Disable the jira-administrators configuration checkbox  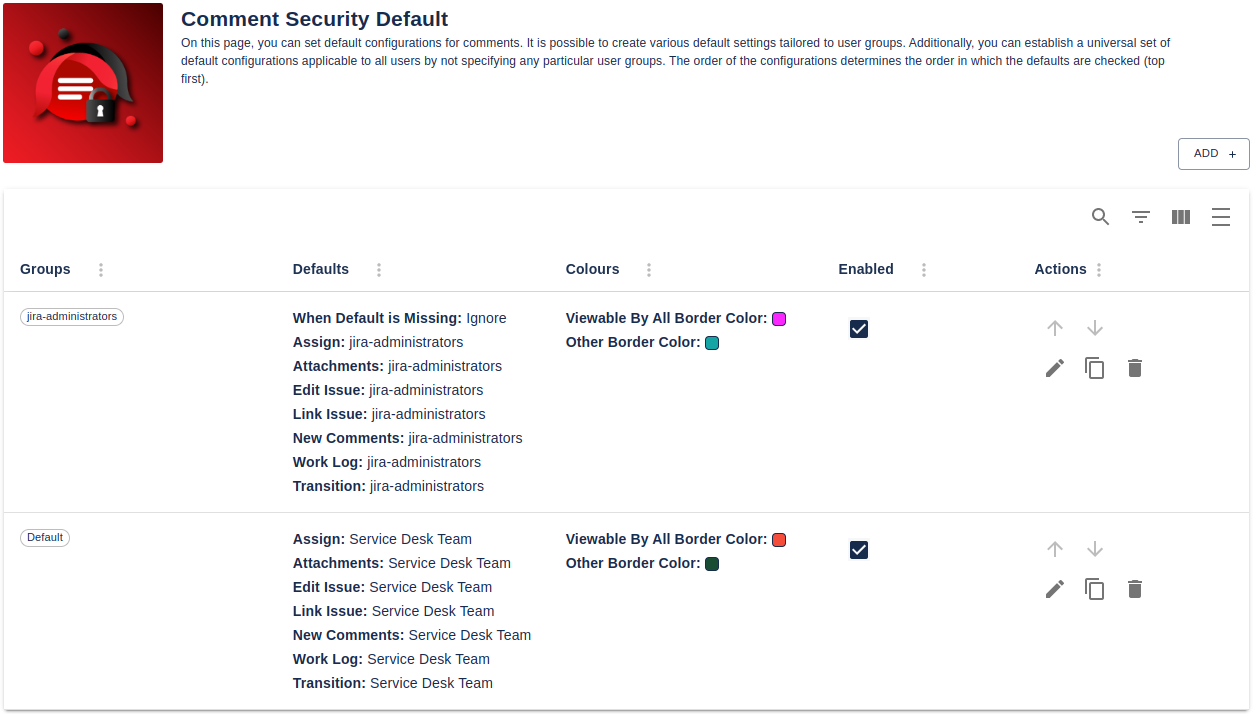pos(858,328)
